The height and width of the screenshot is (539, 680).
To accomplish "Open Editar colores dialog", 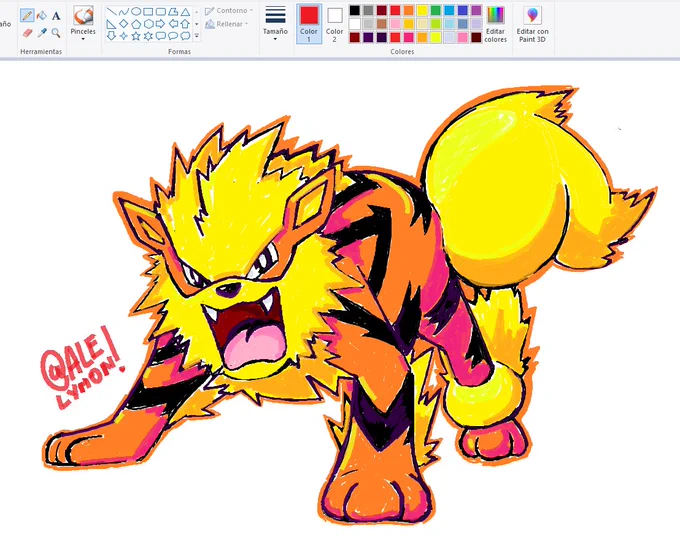I will pos(496,24).
